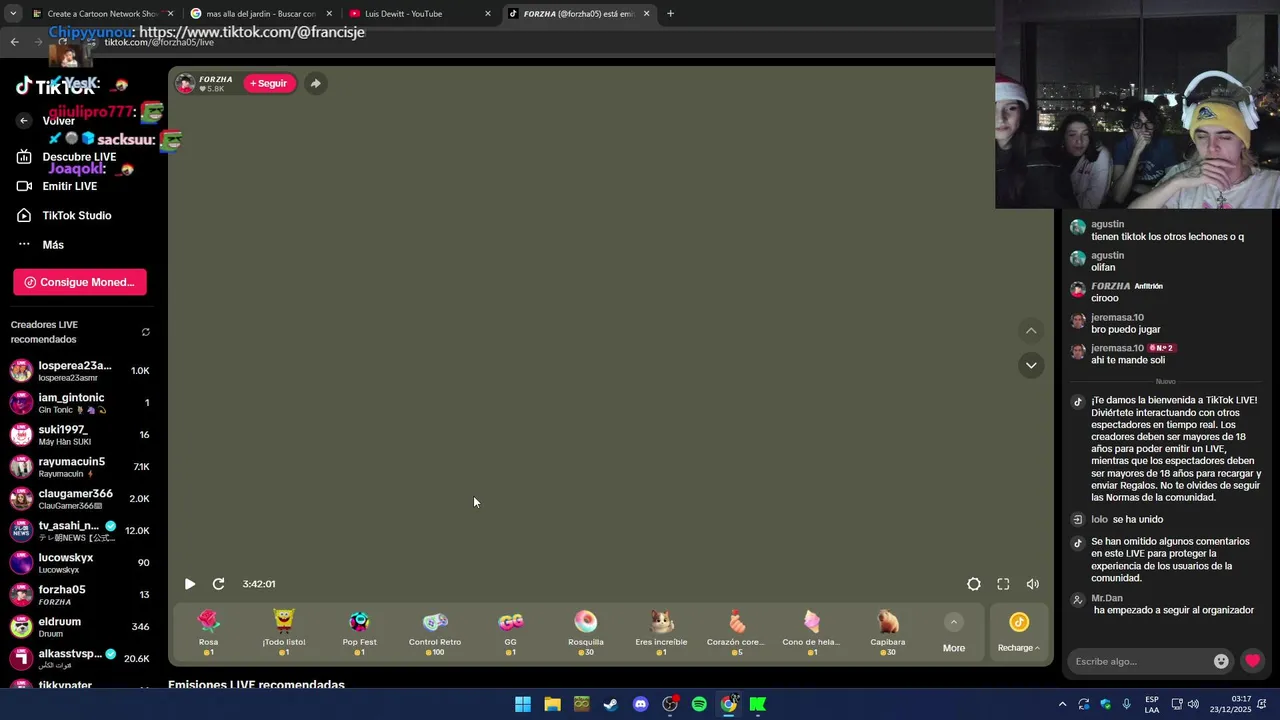
Task: Play the paused live stream
Action: [x=190, y=584]
